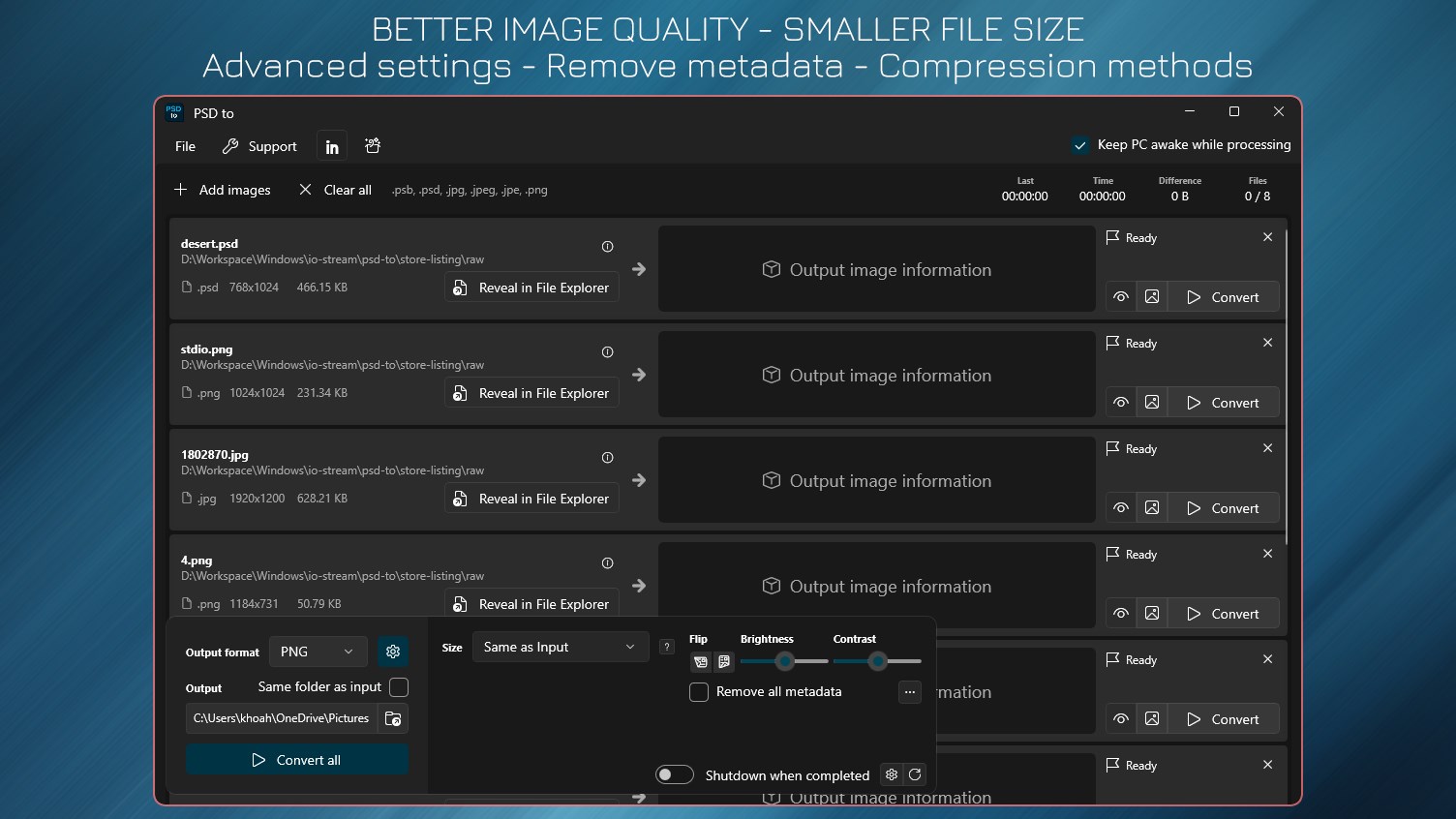Open the Support menu

(259, 146)
